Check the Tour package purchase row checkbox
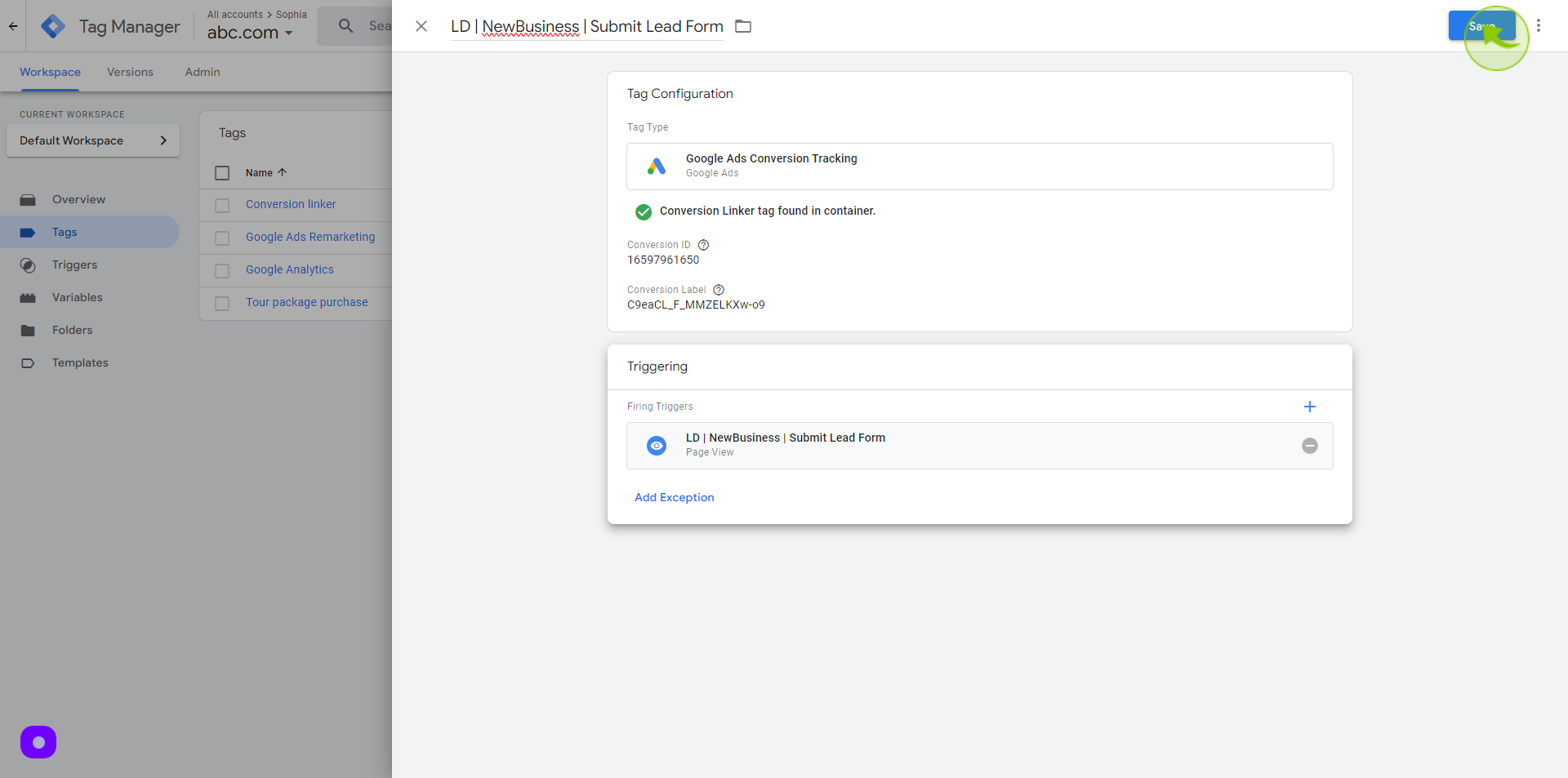Image resolution: width=1568 pixels, height=778 pixels. coord(222,304)
